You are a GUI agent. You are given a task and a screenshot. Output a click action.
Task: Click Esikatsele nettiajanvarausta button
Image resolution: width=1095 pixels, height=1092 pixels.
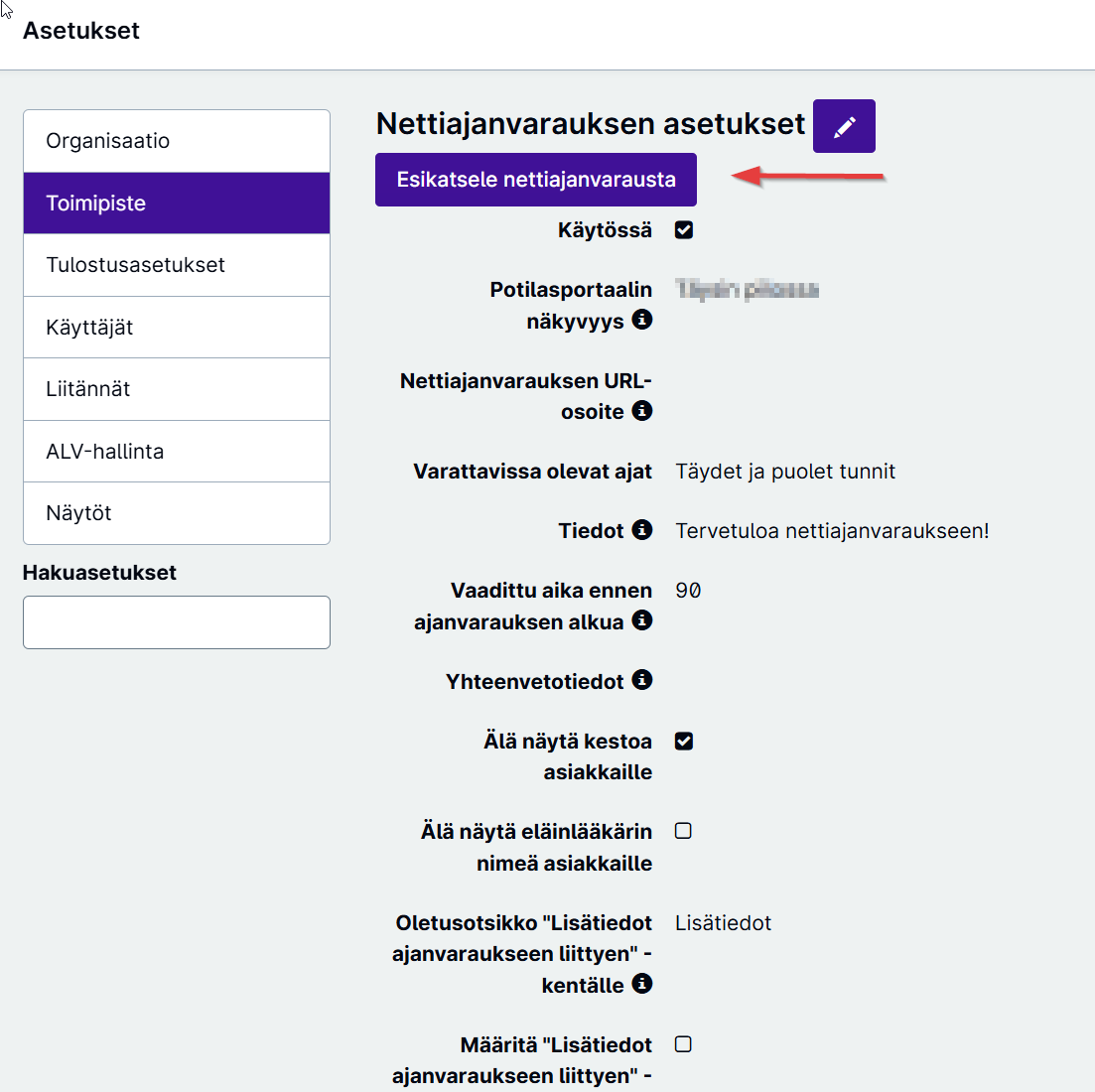pos(536,180)
